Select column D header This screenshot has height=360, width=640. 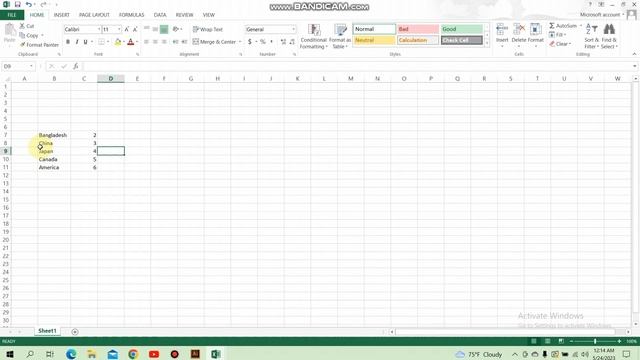point(111,78)
